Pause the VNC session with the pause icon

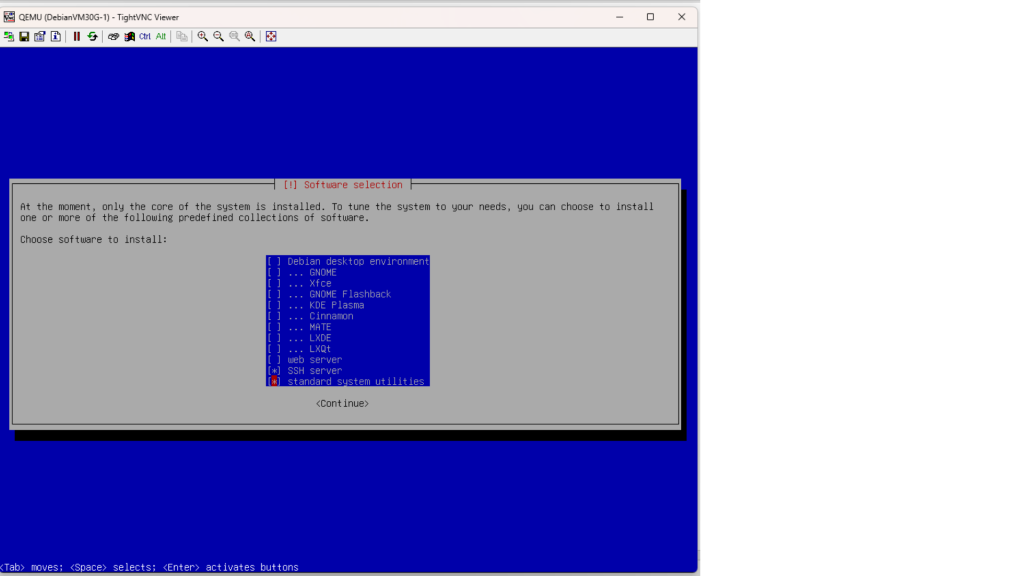(x=76, y=36)
